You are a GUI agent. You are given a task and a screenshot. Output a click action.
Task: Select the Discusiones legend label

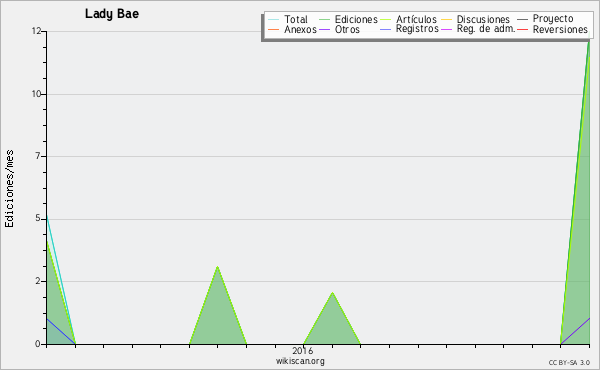(483, 19)
